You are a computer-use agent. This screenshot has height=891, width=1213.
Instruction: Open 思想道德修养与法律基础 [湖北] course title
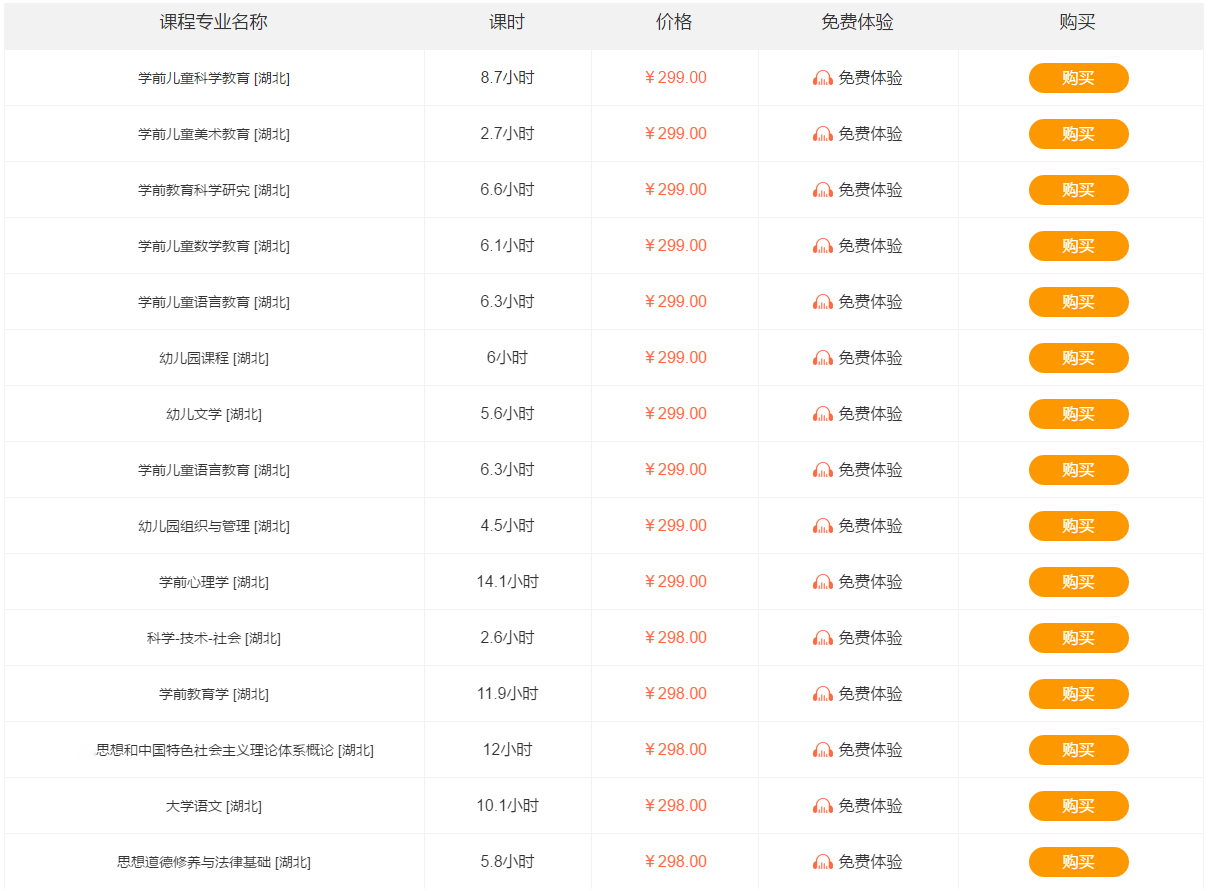[214, 862]
